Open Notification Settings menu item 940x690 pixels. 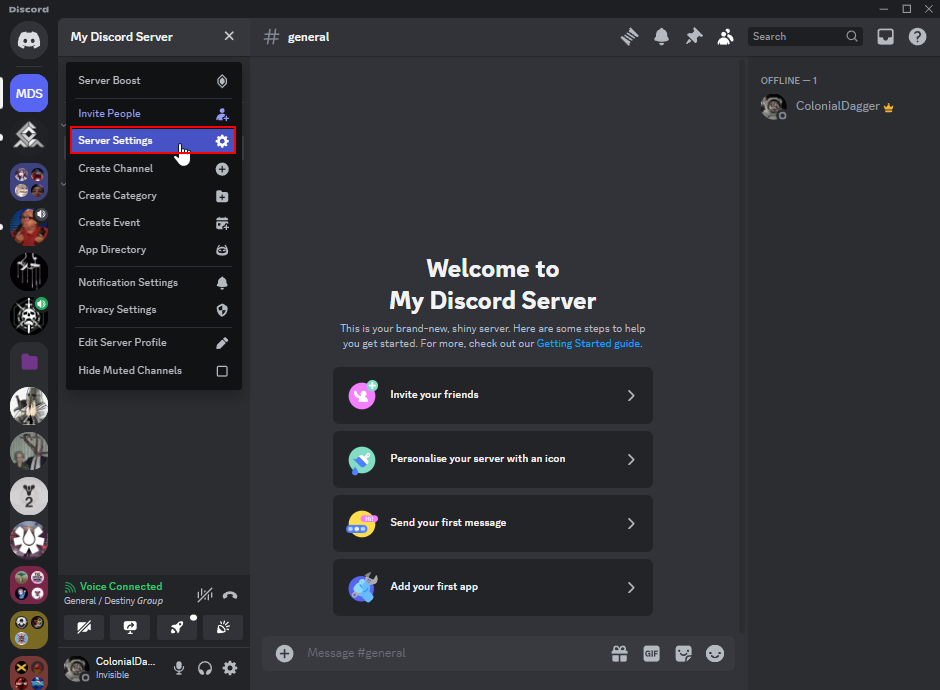tap(153, 282)
